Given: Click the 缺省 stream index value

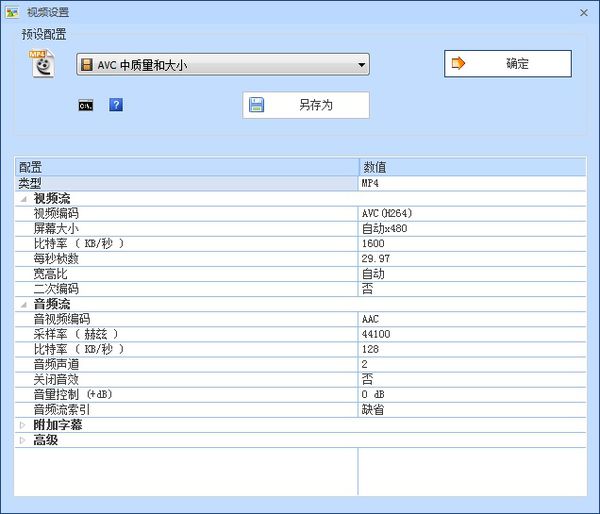Looking at the screenshot, I should (x=373, y=410).
